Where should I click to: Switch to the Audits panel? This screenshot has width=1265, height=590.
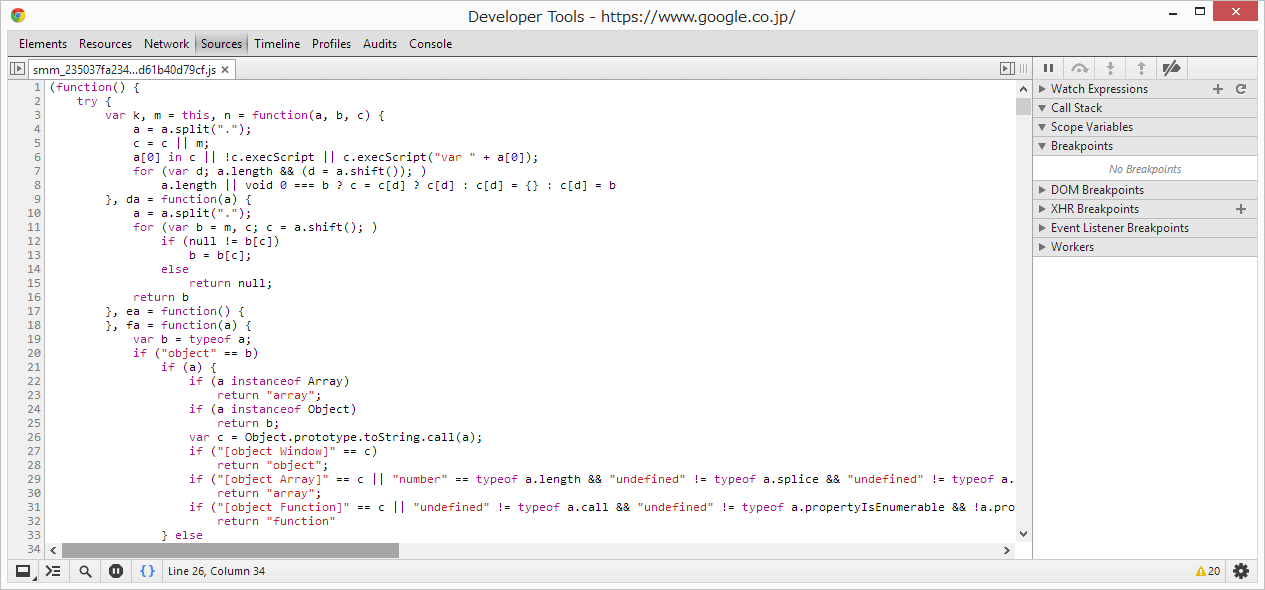tap(380, 44)
